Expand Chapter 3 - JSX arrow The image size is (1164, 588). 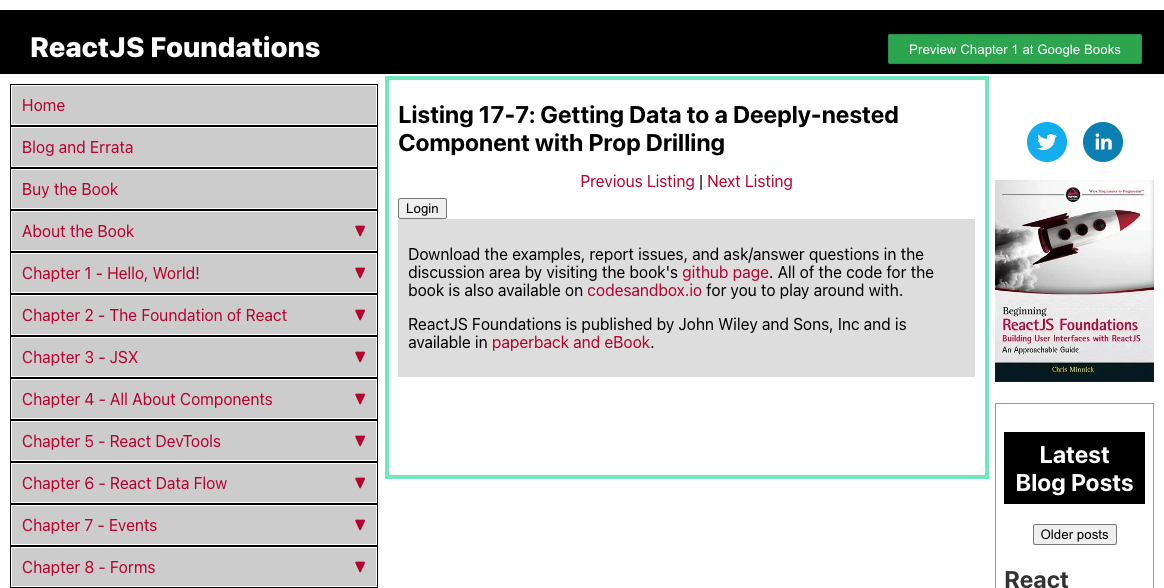click(x=360, y=357)
